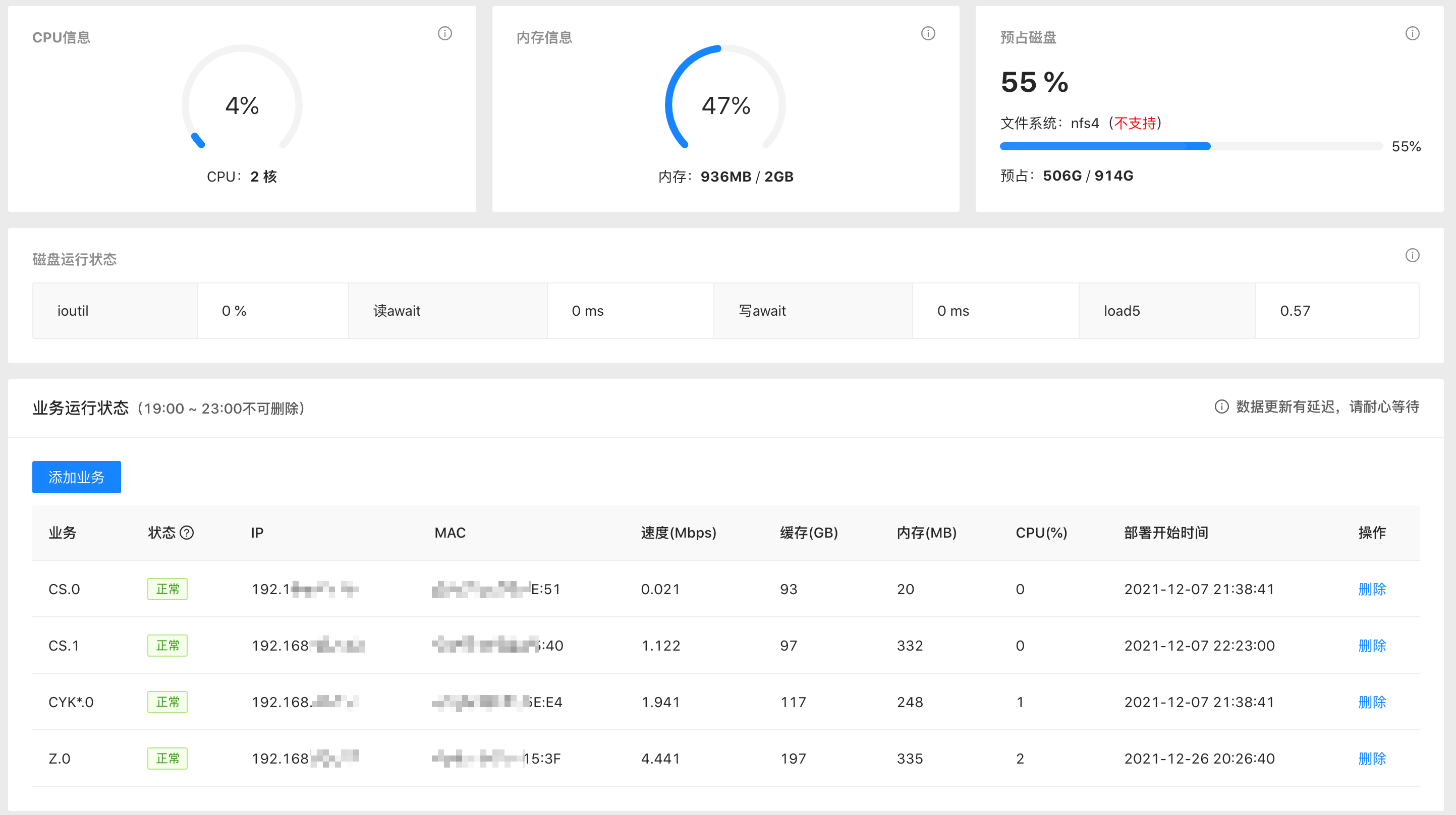Click the memory 47% circular gauge
The width and height of the screenshot is (1456, 815).
pos(726,104)
